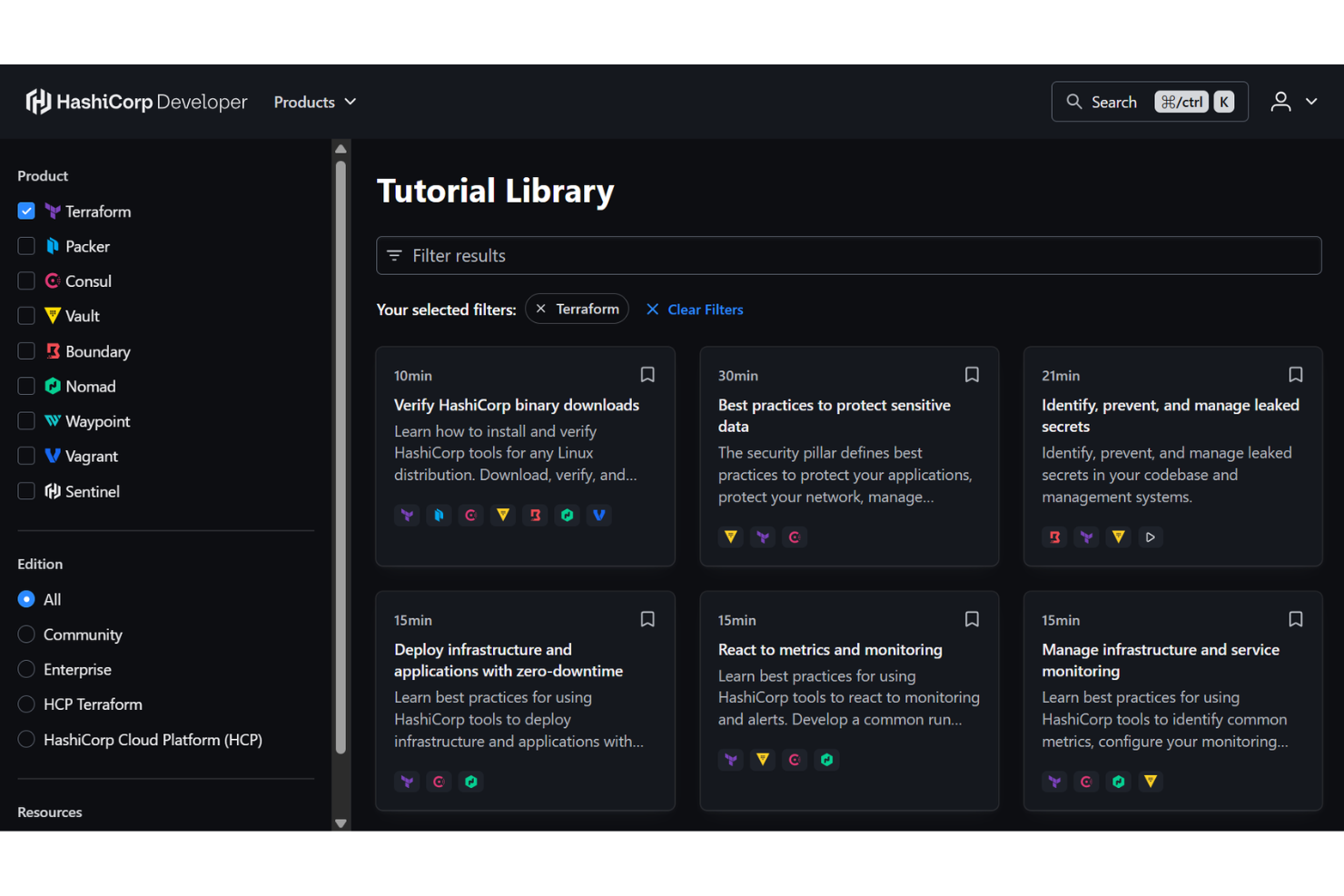
Task: Click Vagrant icon on Verify binary downloads card
Action: point(599,515)
